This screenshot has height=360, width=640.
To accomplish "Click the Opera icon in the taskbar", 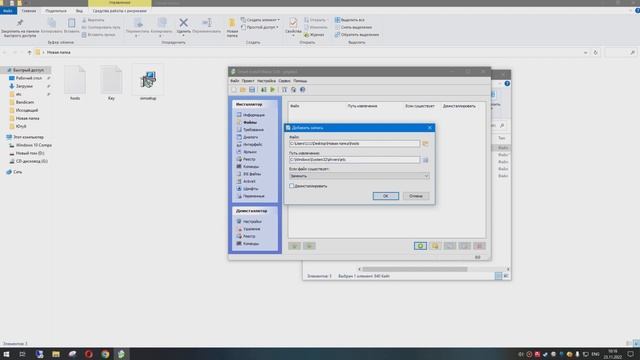I will click(89, 354).
